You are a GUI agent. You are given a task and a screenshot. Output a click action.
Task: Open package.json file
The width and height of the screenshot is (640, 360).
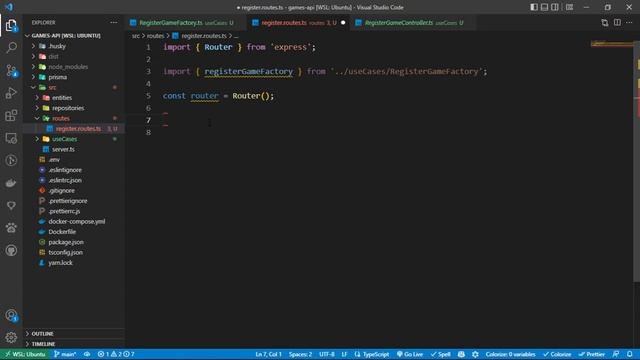coord(74,242)
